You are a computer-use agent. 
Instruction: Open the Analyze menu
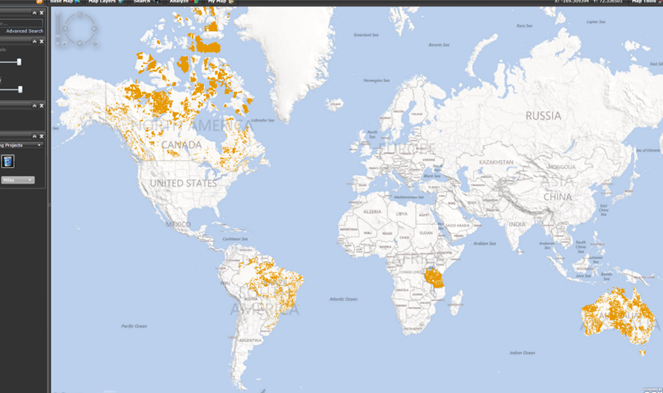pos(183,2)
